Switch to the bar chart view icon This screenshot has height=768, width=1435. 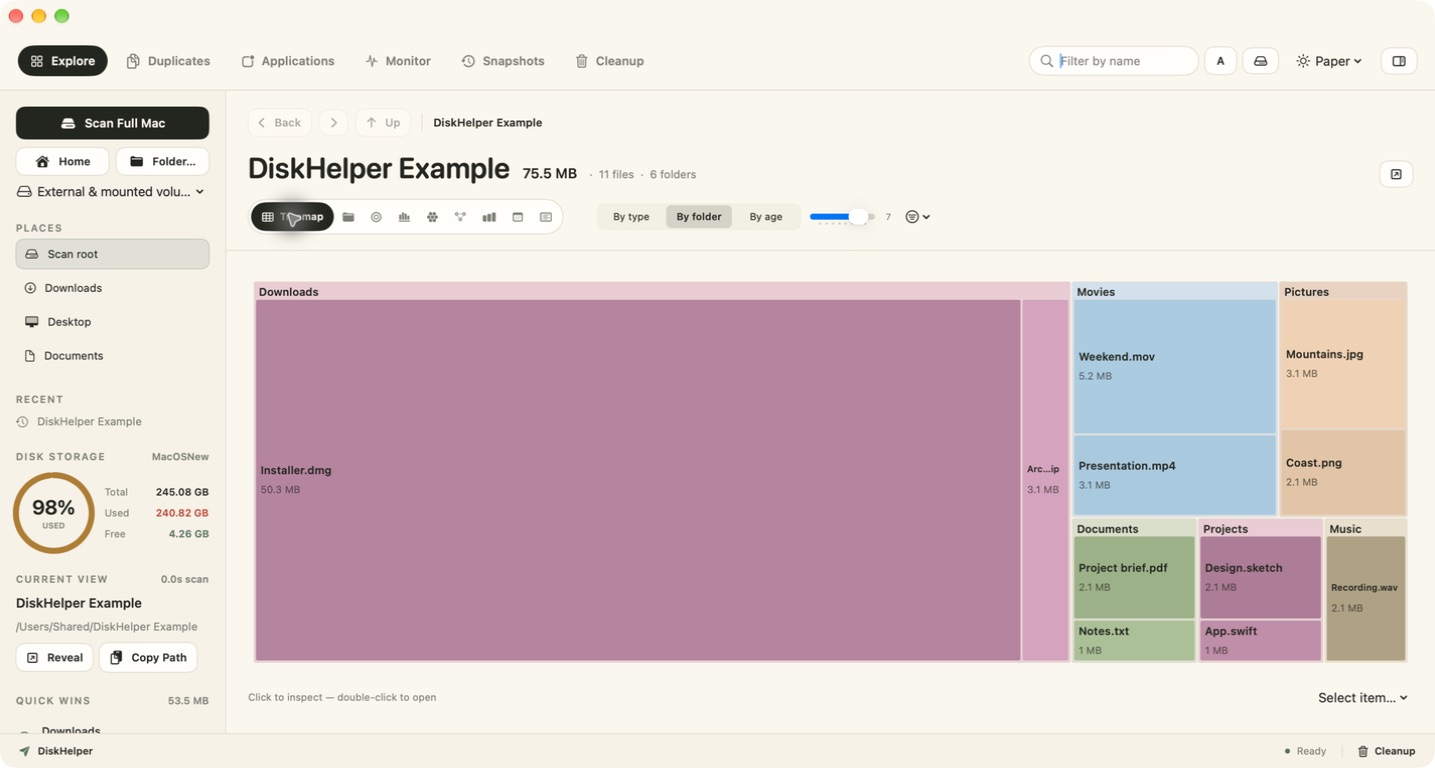point(489,217)
